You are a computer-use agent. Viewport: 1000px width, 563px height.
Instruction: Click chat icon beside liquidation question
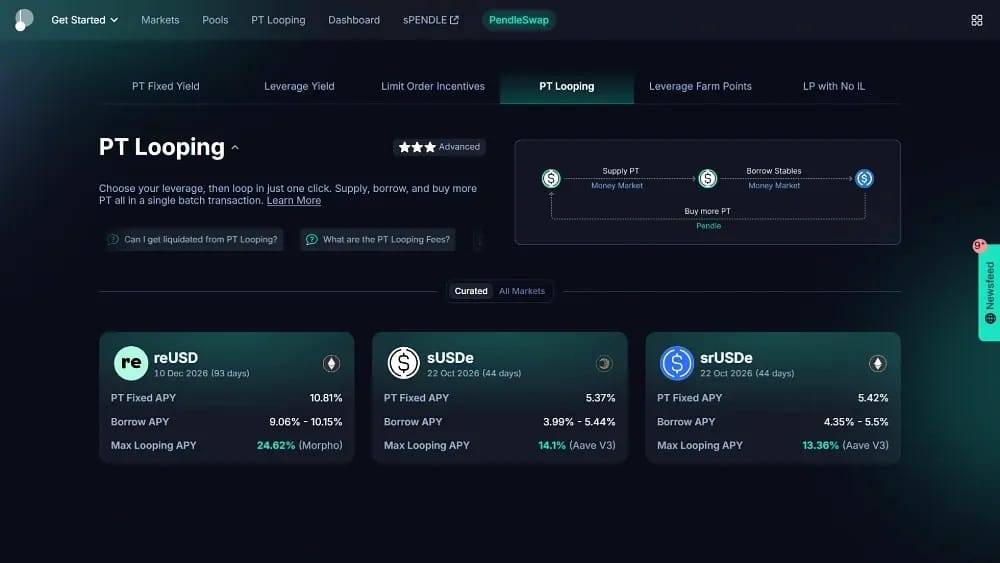113,240
